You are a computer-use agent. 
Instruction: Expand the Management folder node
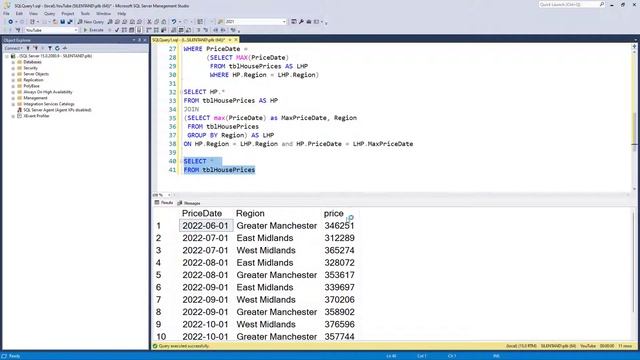(x=13, y=98)
